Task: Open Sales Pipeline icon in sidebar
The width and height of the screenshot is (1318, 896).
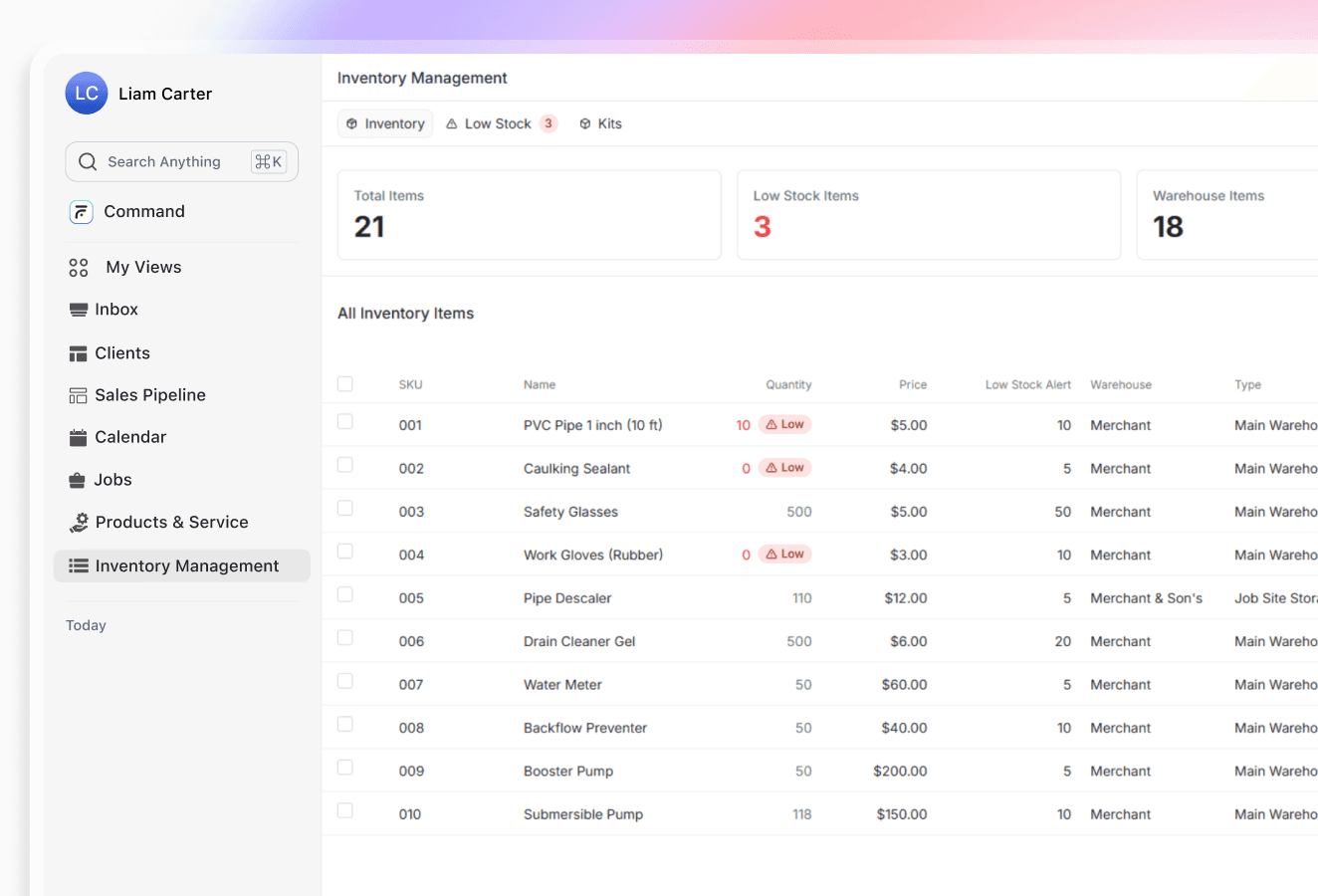Action: coord(79,395)
